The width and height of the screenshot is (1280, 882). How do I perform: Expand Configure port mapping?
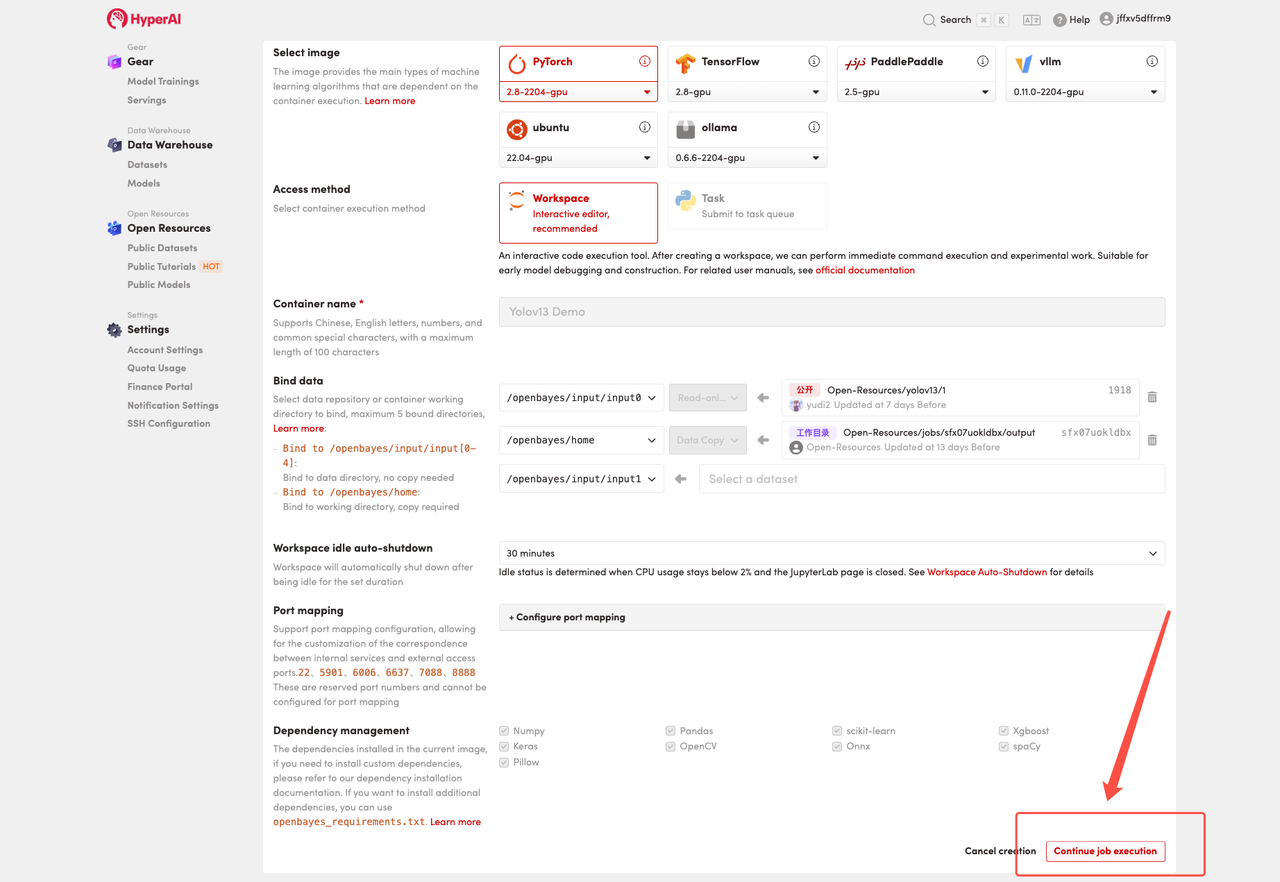pos(832,617)
